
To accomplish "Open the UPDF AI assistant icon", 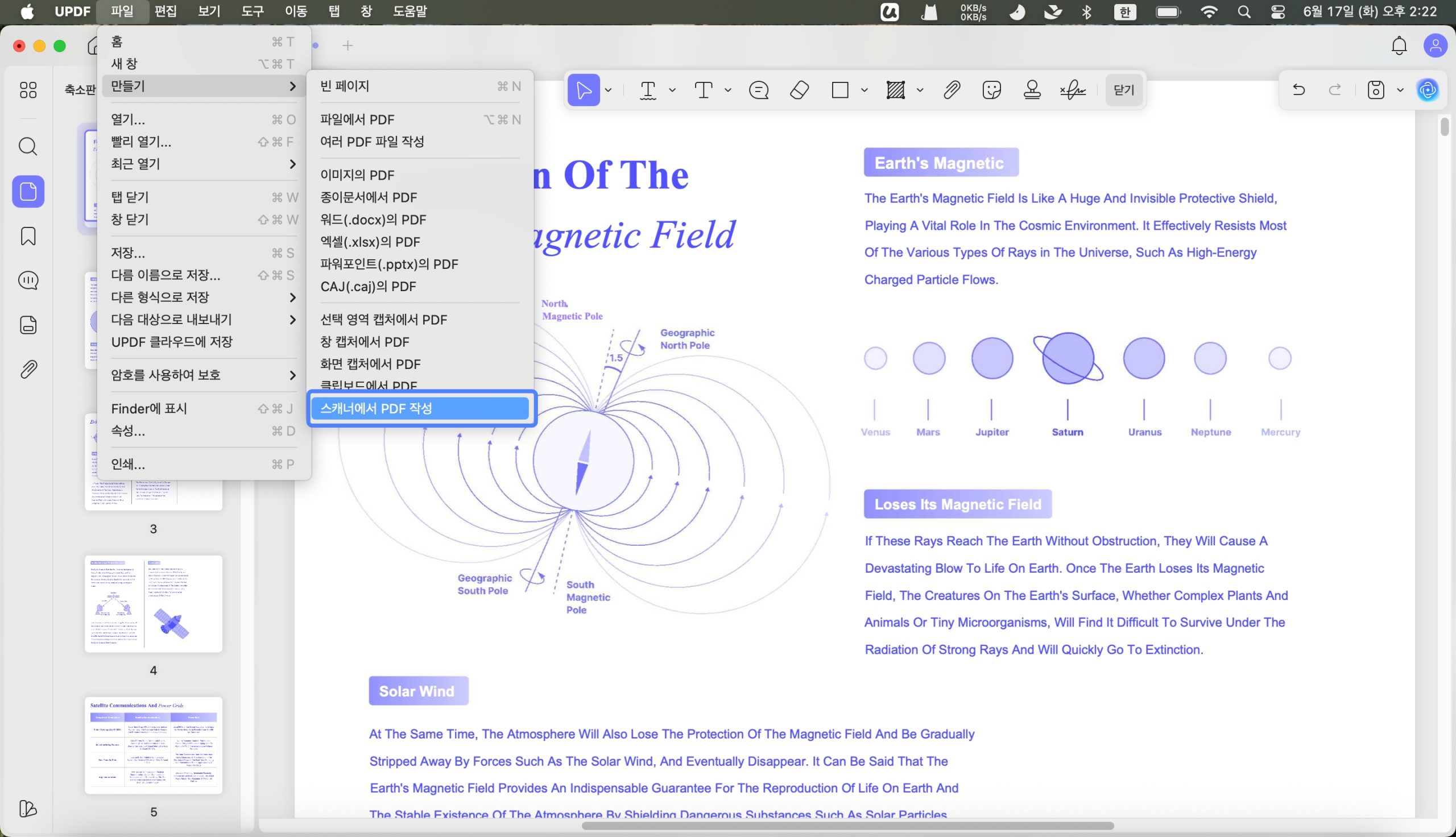I will [1428, 90].
